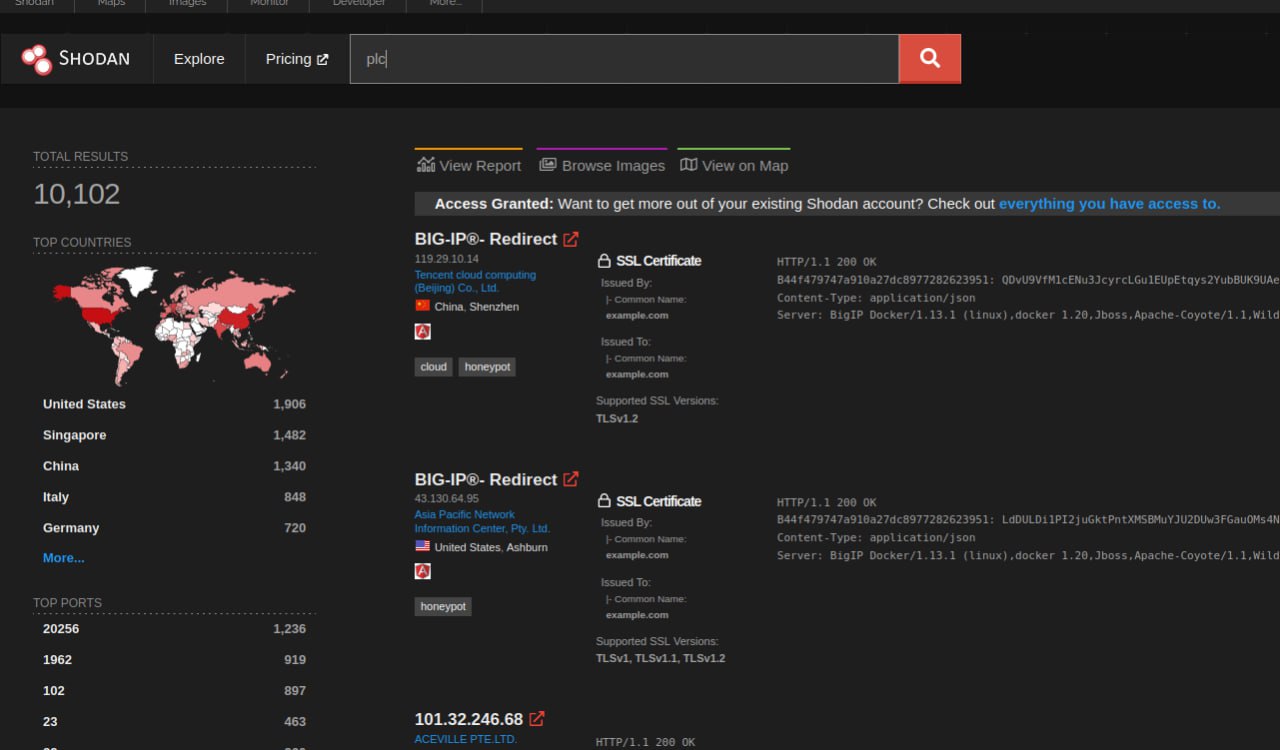Filter by port 23
The width and height of the screenshot is (1280, 750).
(x=50, y=722)
